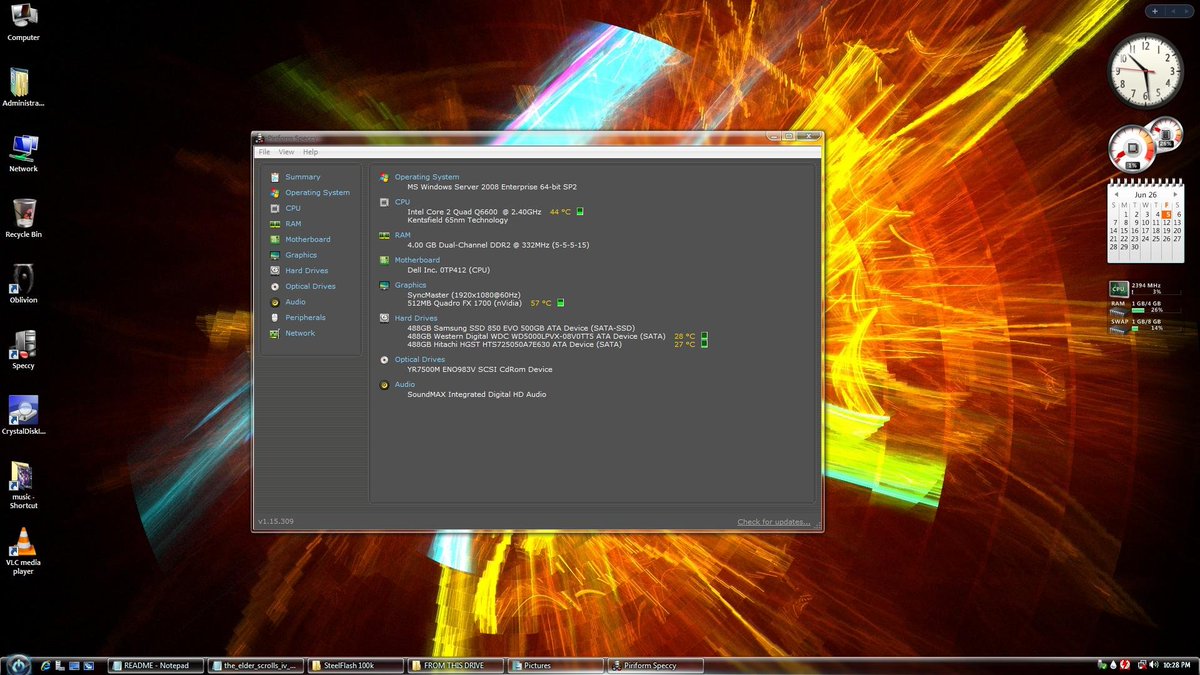Open the File menu in Speccy
This screenshot has width=1200, height=675.
[264, 152]
